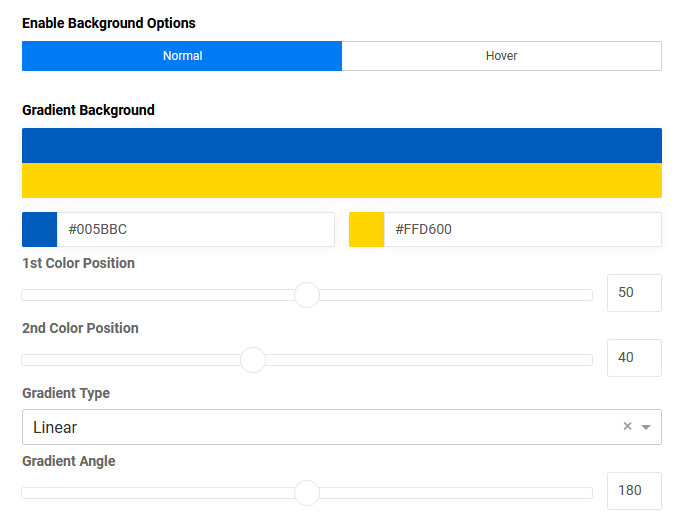Viewport: 683px width, 524px height.
Task: Click the 1st Color Position value box
Action: tap(634, 293)
